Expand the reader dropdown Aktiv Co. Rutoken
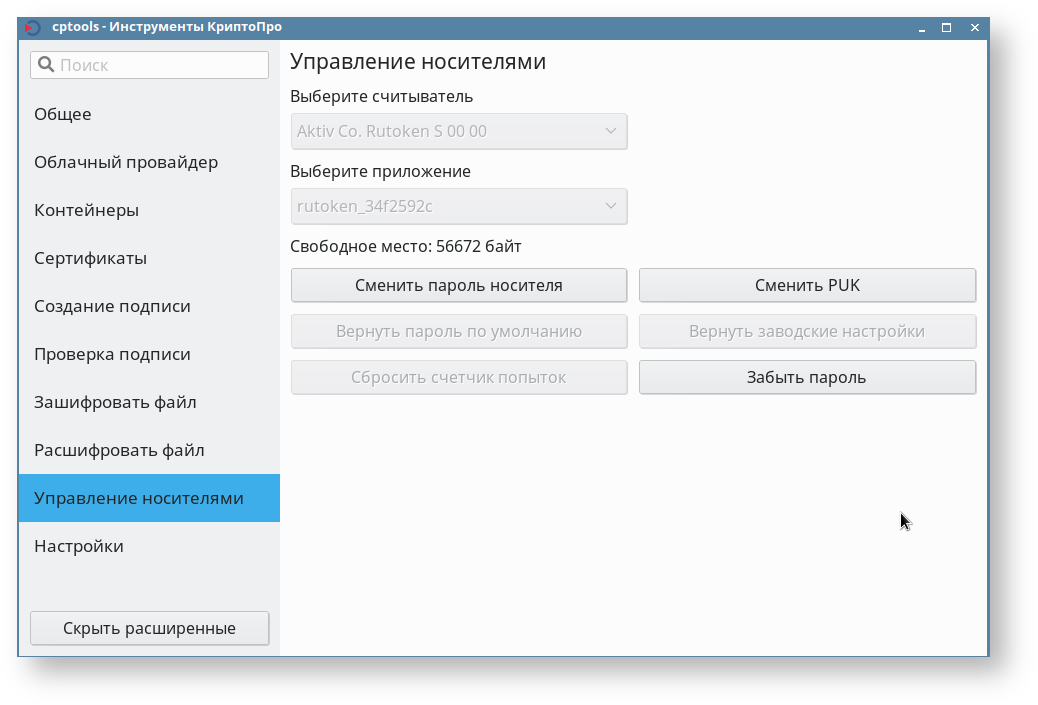This screenshot has width=1038, height=705. pos(459,131)
